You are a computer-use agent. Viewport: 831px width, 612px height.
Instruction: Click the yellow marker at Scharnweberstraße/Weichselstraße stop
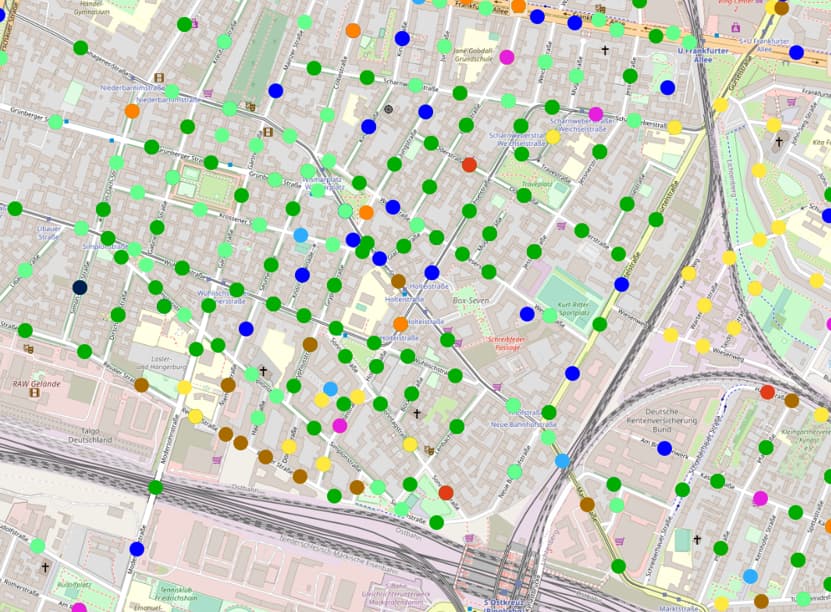coord(553,137)
